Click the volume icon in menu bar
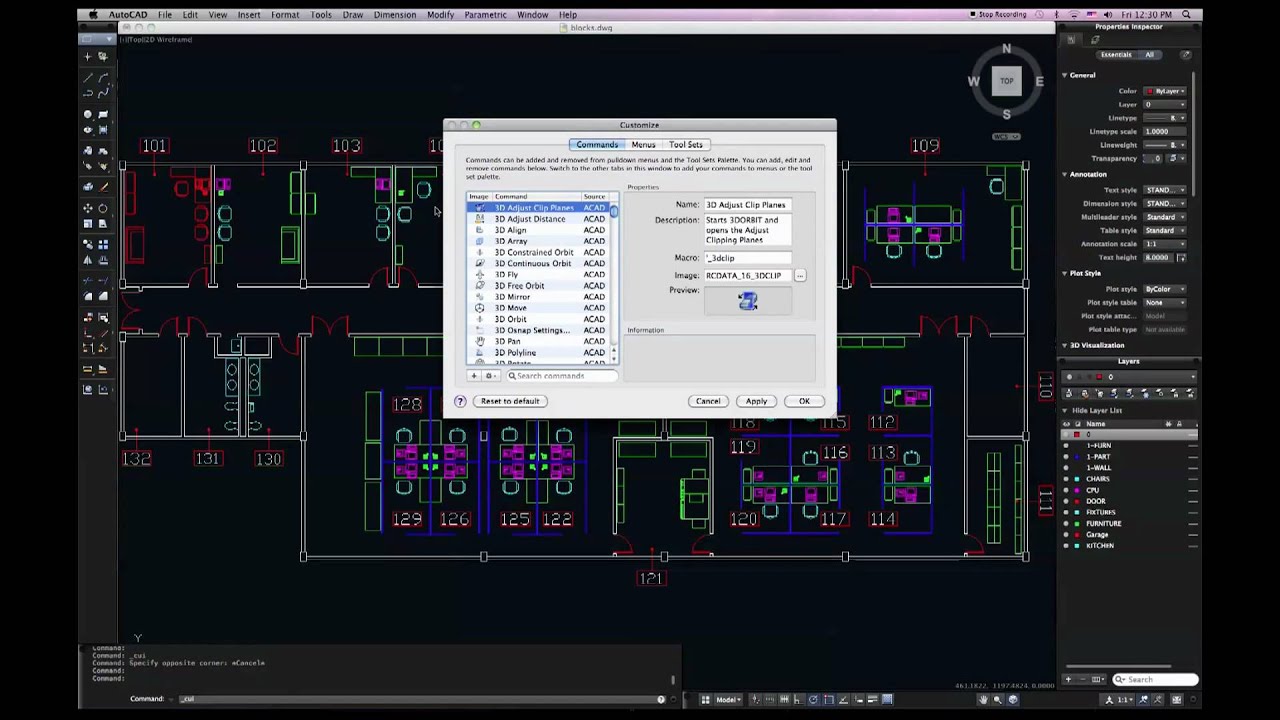This screenshot has width=1280, height=720. pos(1107,15)
